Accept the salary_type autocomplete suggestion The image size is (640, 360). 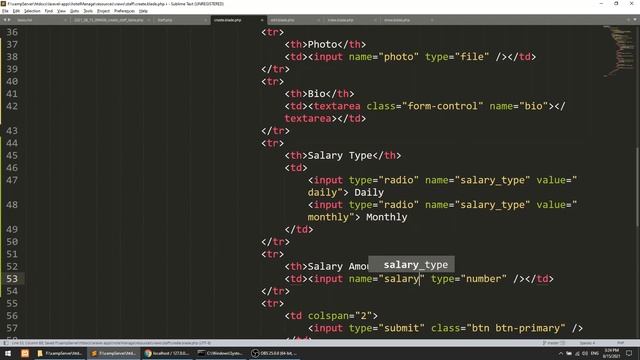pos(411,264)
